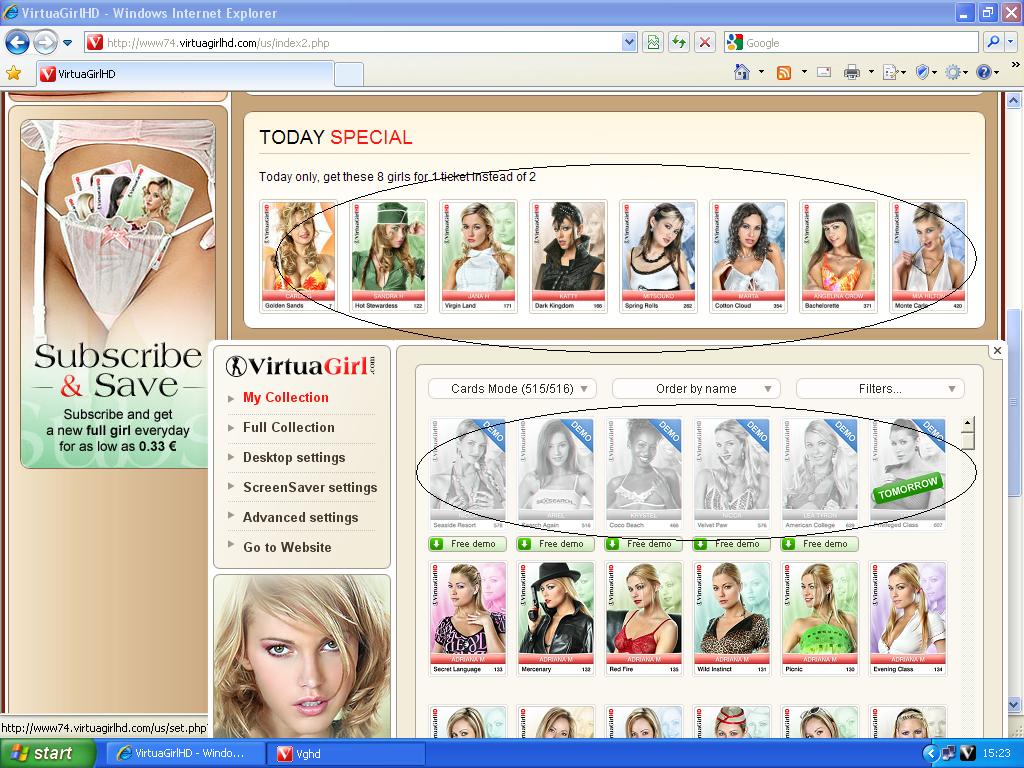Click the magnifier search button
This screenshot has height=768, width=1024.
(x=992, y=43)
